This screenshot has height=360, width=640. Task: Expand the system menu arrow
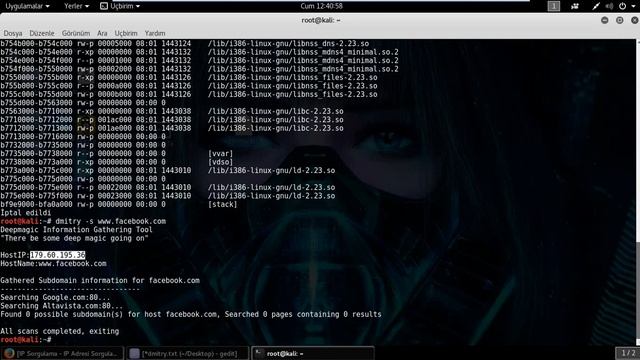pyautogui.click(x=633, y=6)
